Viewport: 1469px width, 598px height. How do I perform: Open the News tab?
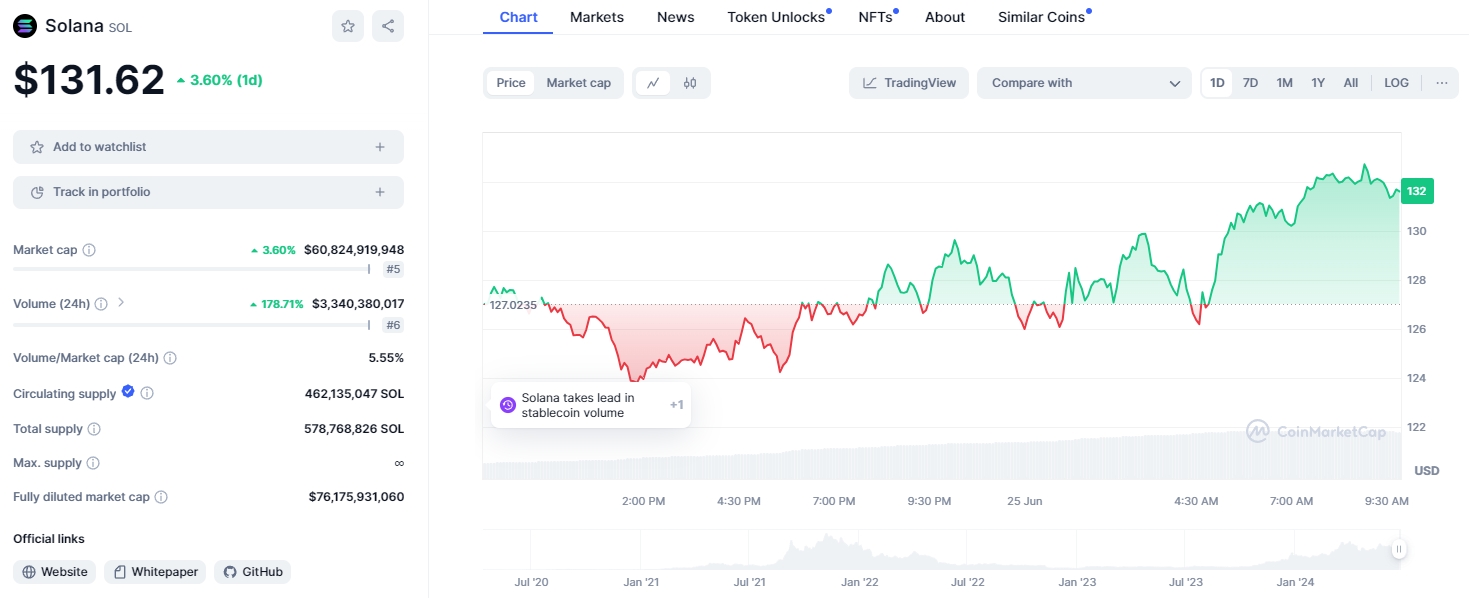tap(676, 17)
